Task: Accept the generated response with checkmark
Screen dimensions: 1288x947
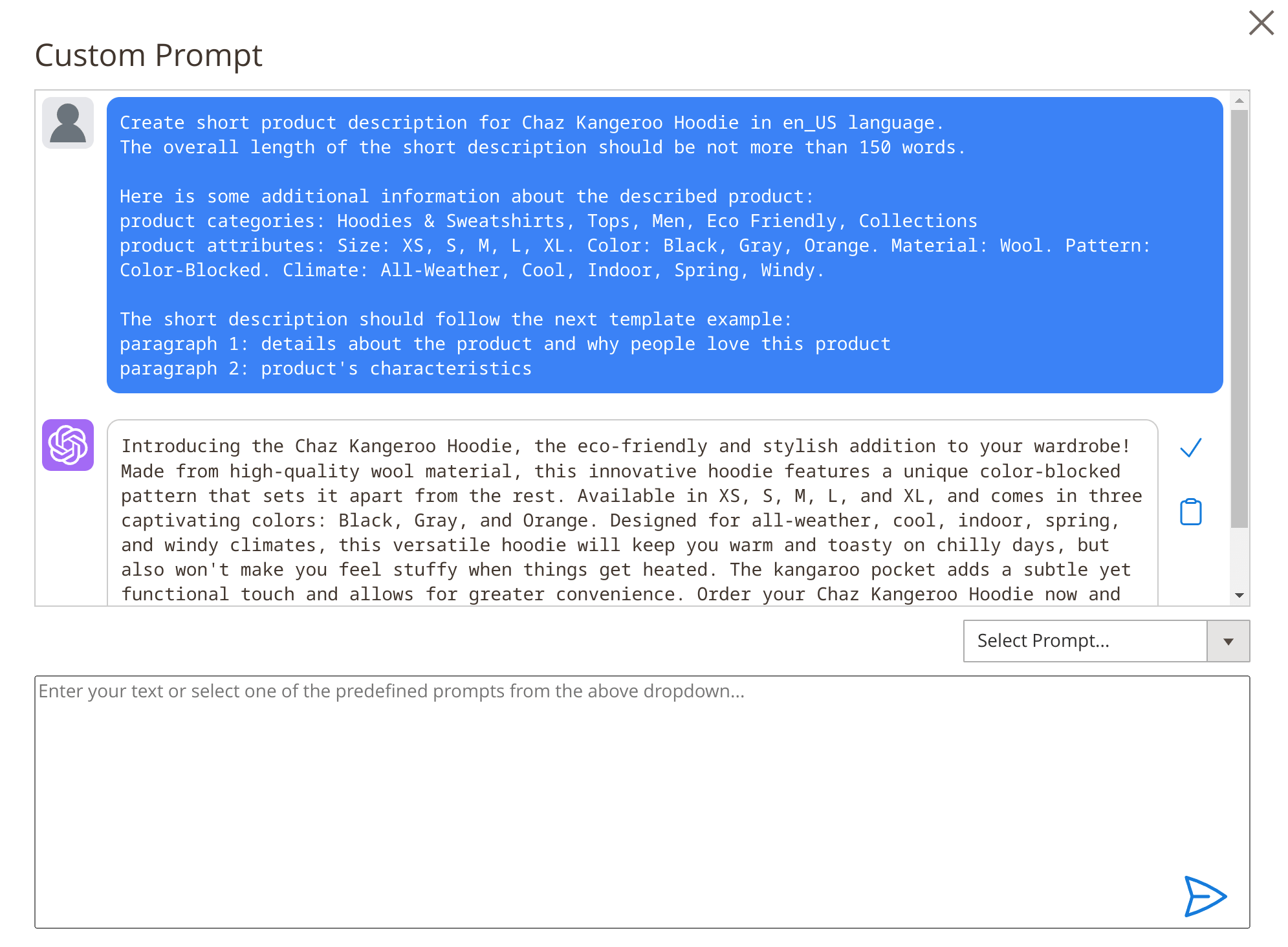Action: pyautogui.click(x=1191, y=447)
